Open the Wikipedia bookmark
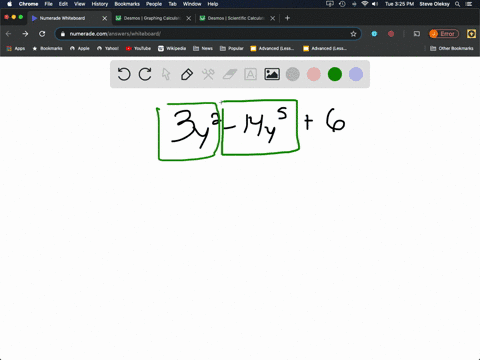This screenshot has height=360, width=480. point(172,48)
